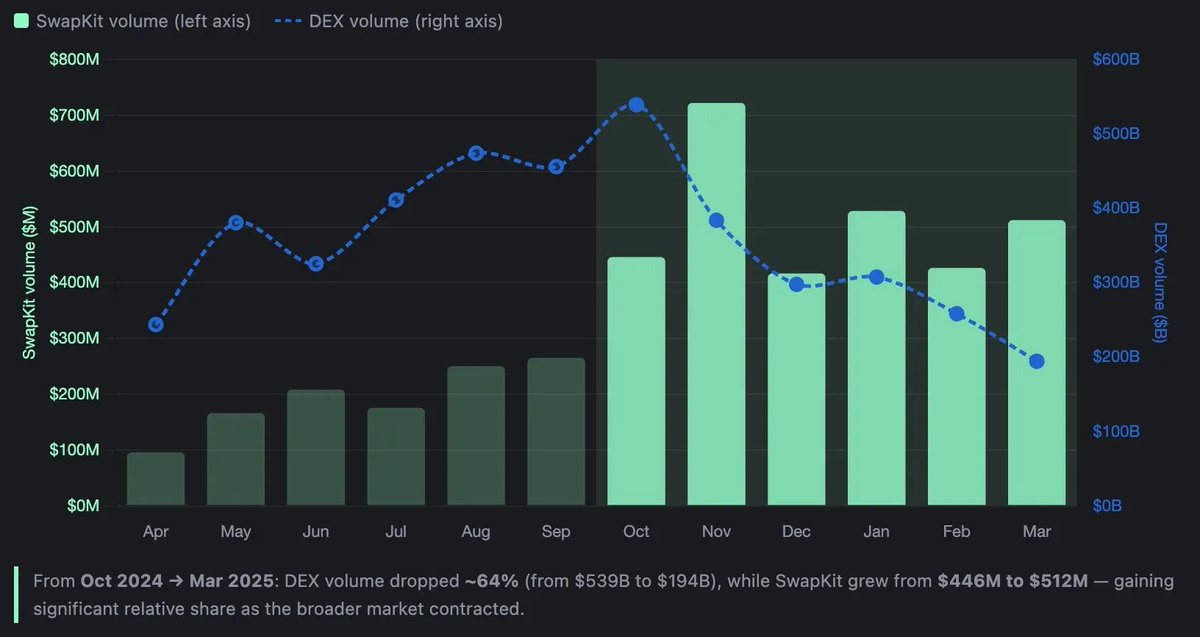Click the April DEX volume data point
This screenshot has height=637, width=1200.
(x=156, y=325)
